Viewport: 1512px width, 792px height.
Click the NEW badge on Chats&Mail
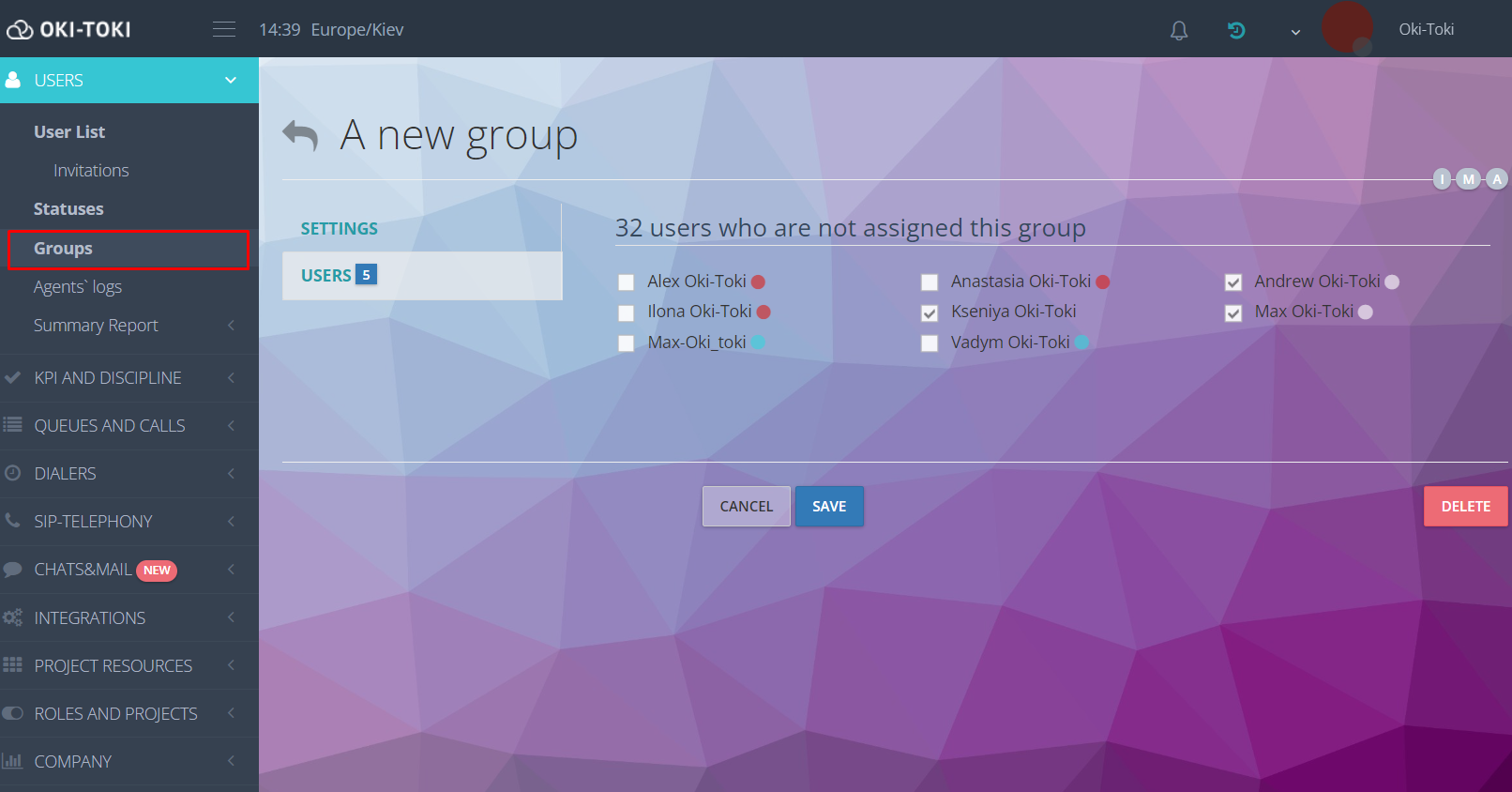[157, 571]
